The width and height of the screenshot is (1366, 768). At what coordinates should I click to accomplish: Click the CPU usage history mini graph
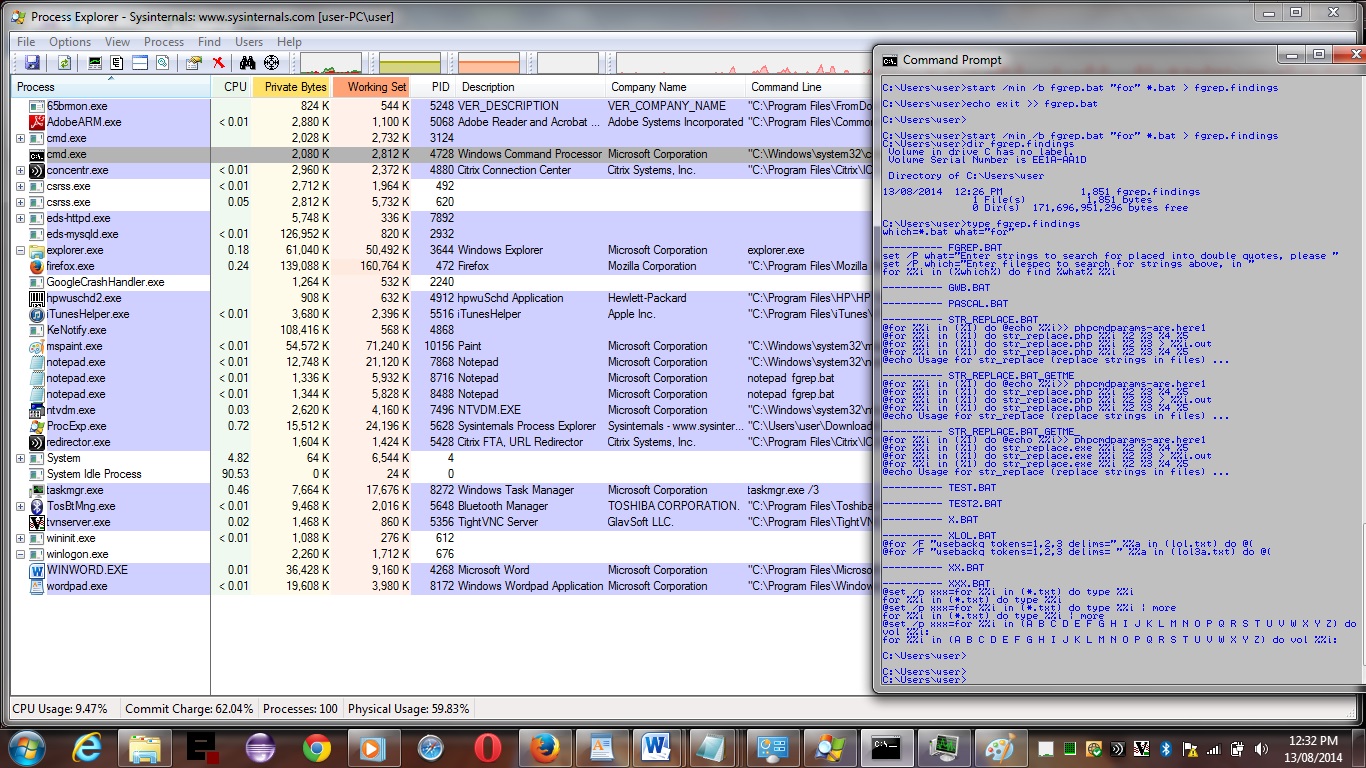click(330, 63)
